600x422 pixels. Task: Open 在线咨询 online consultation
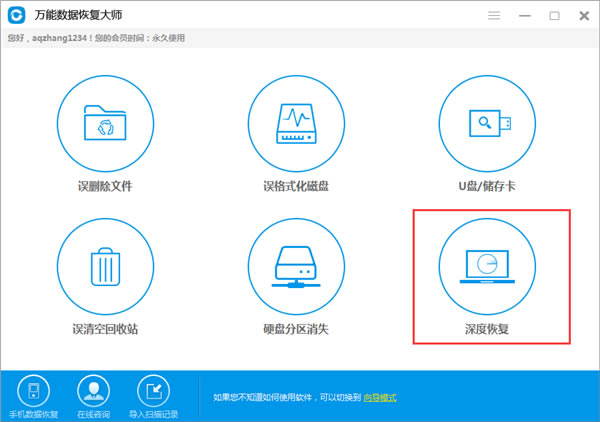[x=95, y=391]
